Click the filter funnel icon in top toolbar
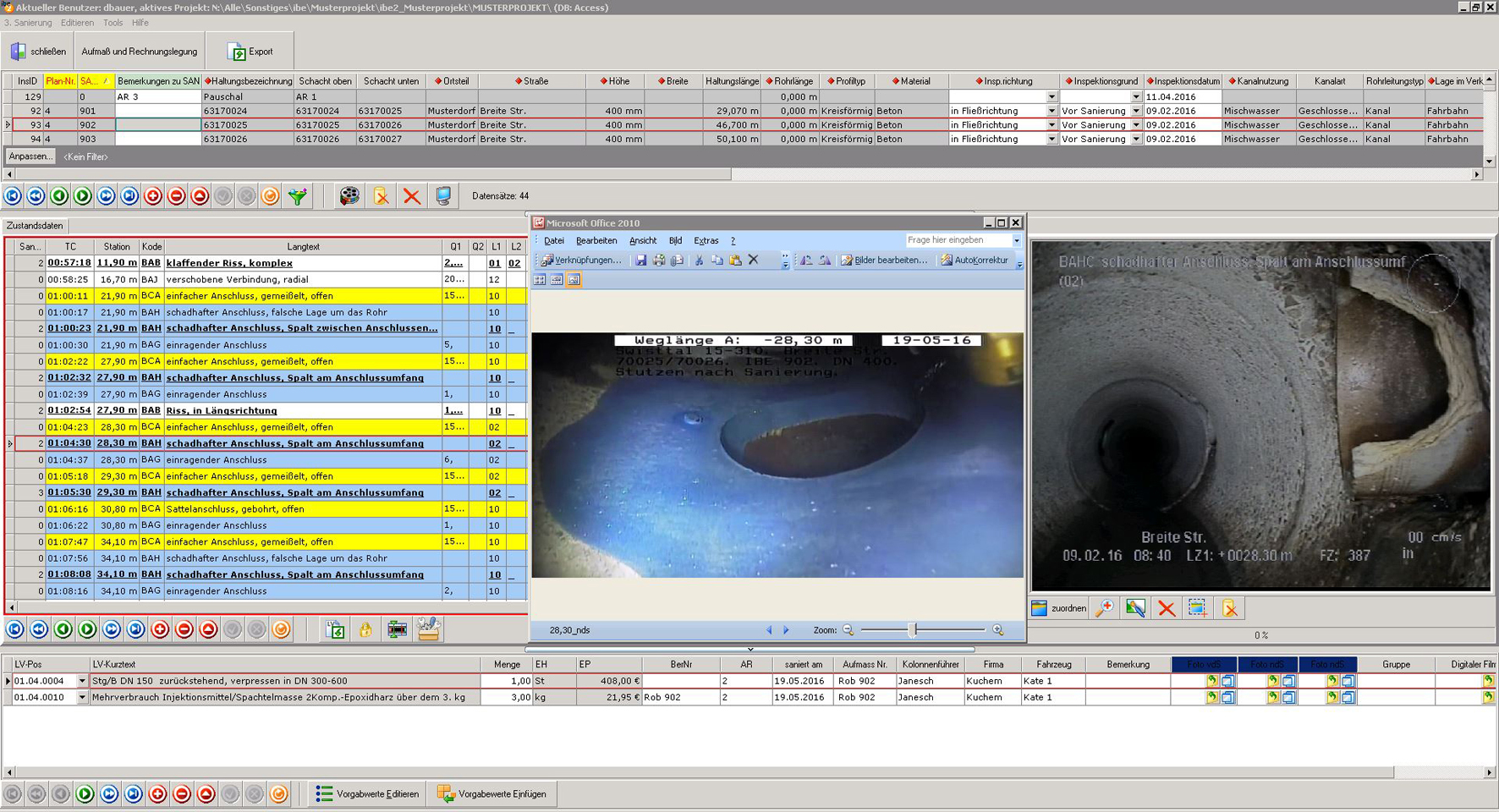Image resolution: width=1499 pixels, height=812 pixels. 298,196
